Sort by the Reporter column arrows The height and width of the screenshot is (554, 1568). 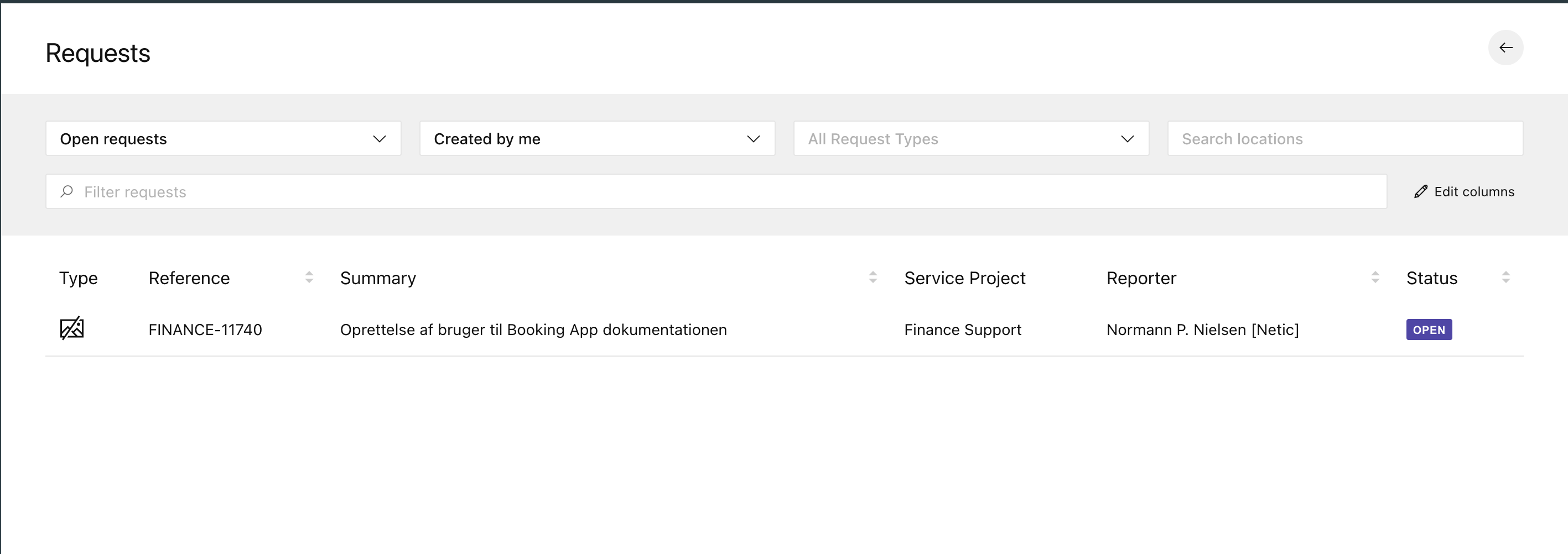[x=1375, y=278]
